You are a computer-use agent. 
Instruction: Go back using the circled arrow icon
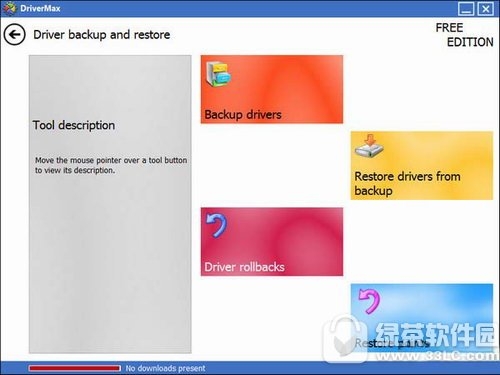[14, 34]
